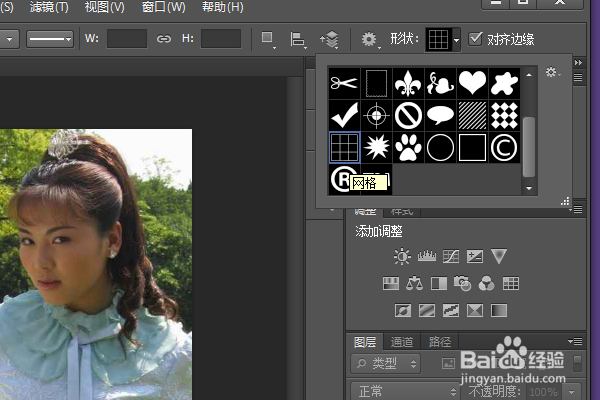This screenshot has width=600, height=400.
Task: Add Invert adjustment
Action: pos(403,310)
